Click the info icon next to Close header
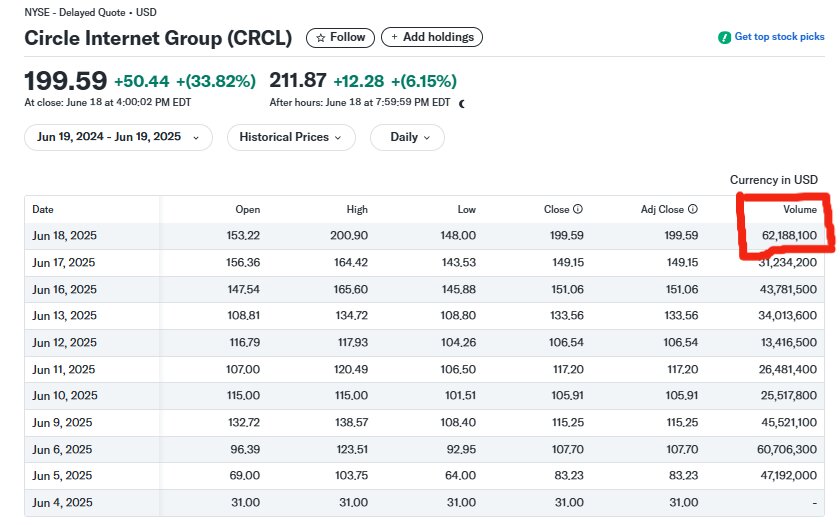 (x=578, y=209)
